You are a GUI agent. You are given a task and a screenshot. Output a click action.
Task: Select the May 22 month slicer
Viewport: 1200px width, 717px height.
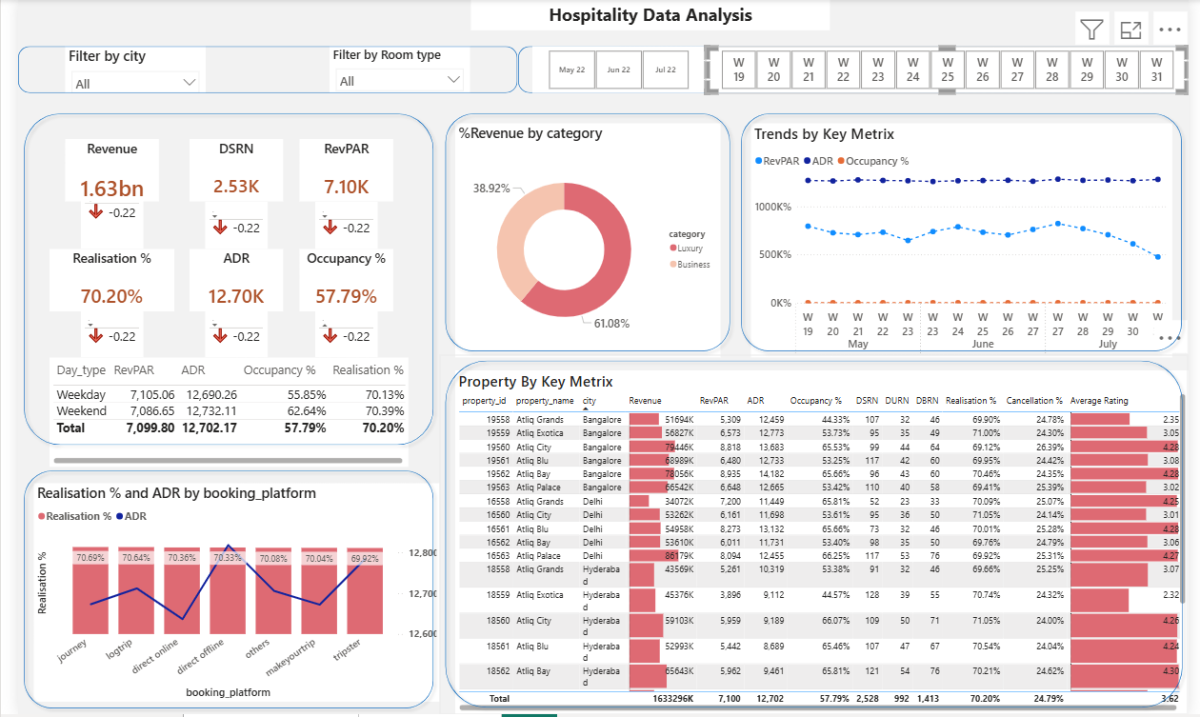pyautogui.click(x=573, y=70)
